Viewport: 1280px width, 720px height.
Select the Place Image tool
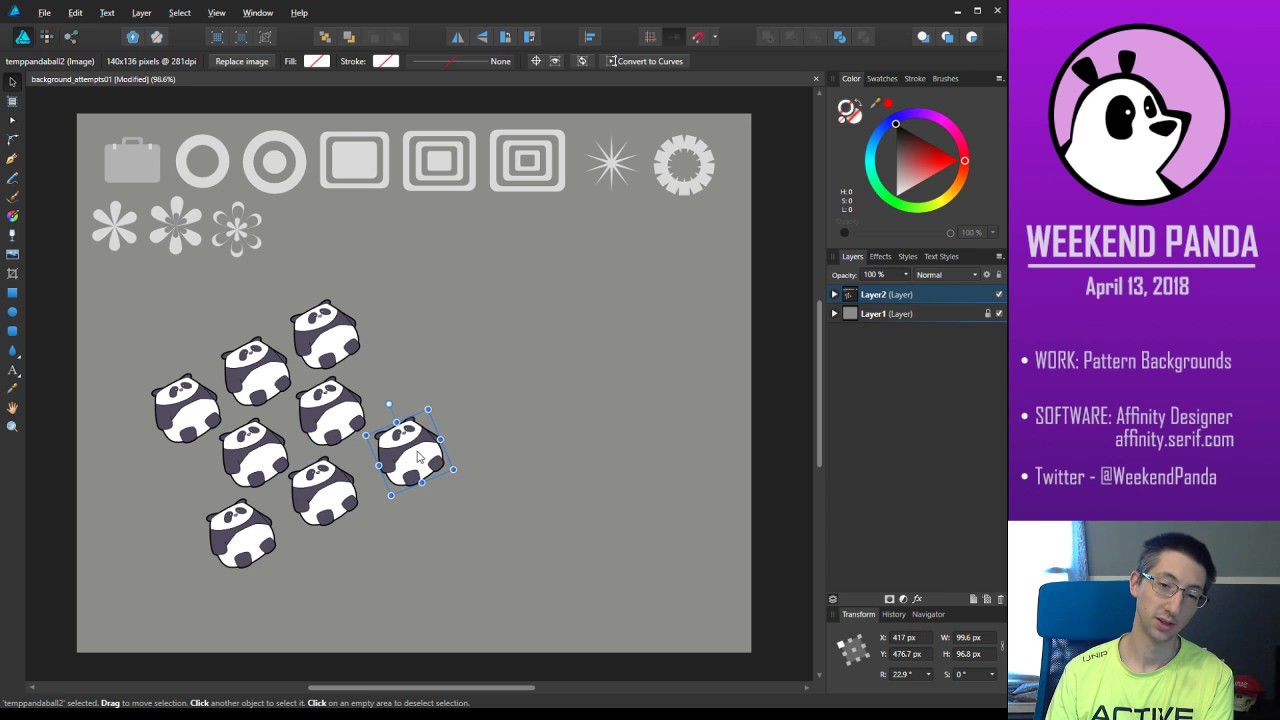(12, 254)
